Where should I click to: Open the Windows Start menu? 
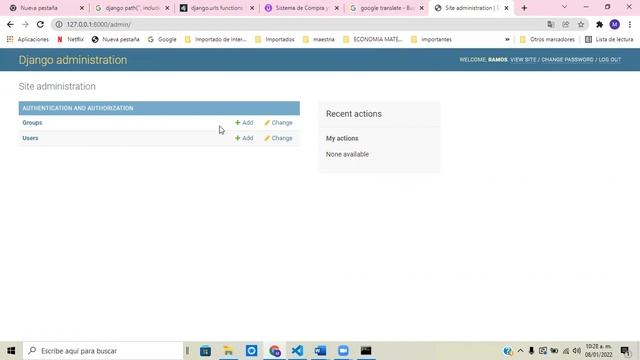click(11, 351)
